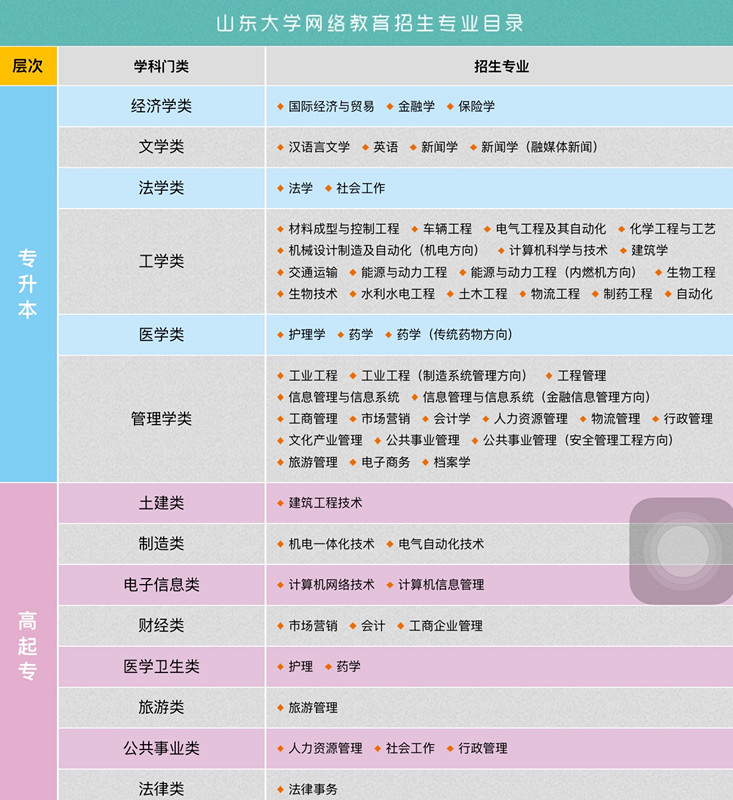Select 社会工作 in the 法学类 row
The width and height of the screenshot is (733, 800).
click(361, 188)
